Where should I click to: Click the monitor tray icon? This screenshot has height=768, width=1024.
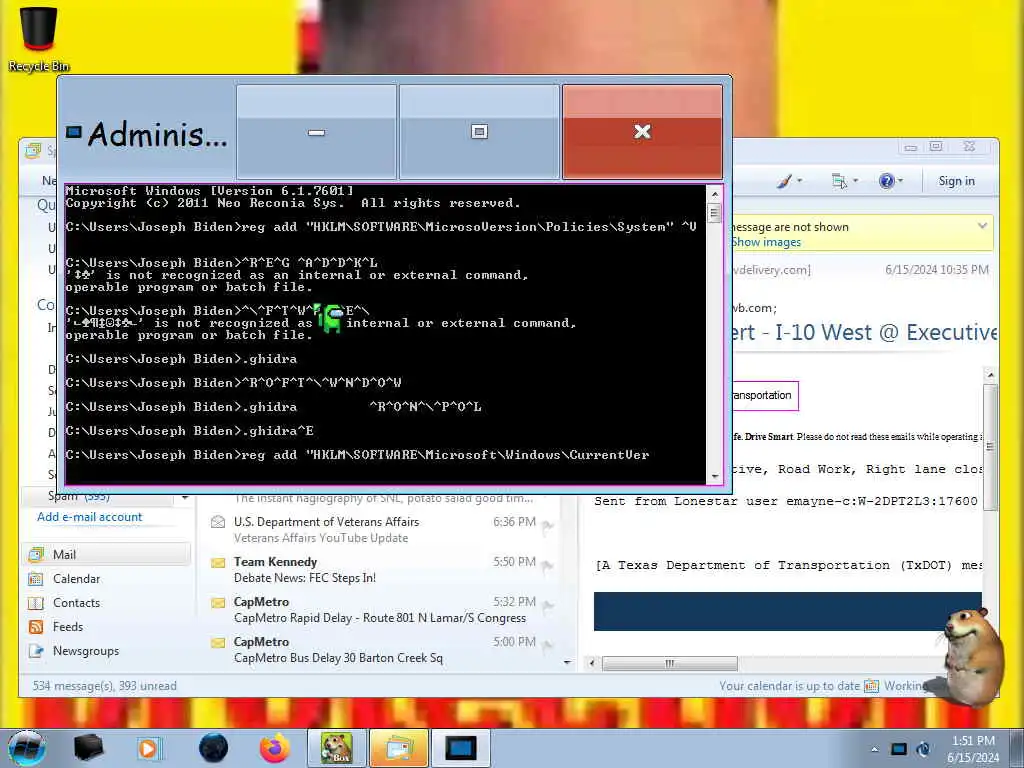(899, 749)
